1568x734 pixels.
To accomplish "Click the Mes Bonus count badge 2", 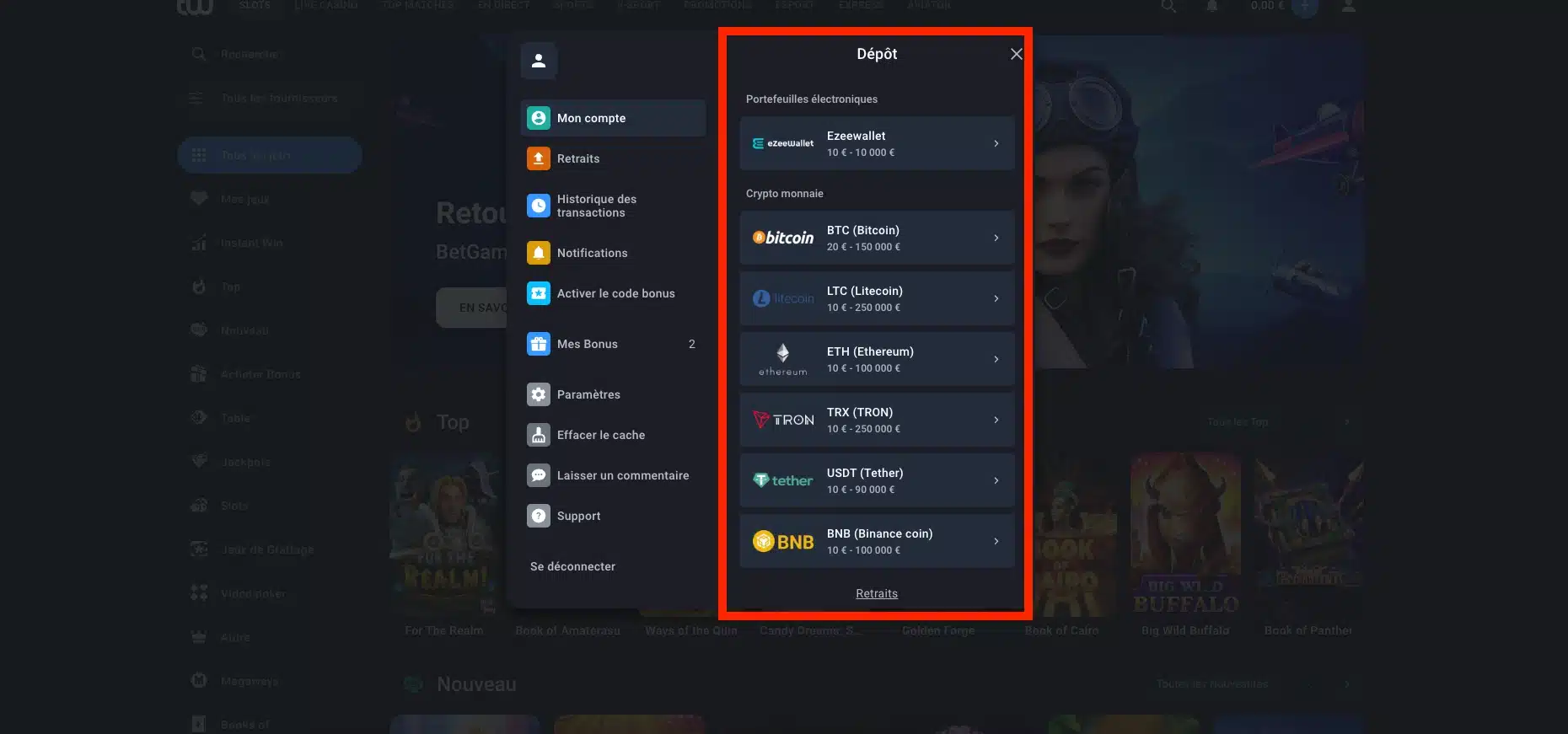I will pos(692,344).
